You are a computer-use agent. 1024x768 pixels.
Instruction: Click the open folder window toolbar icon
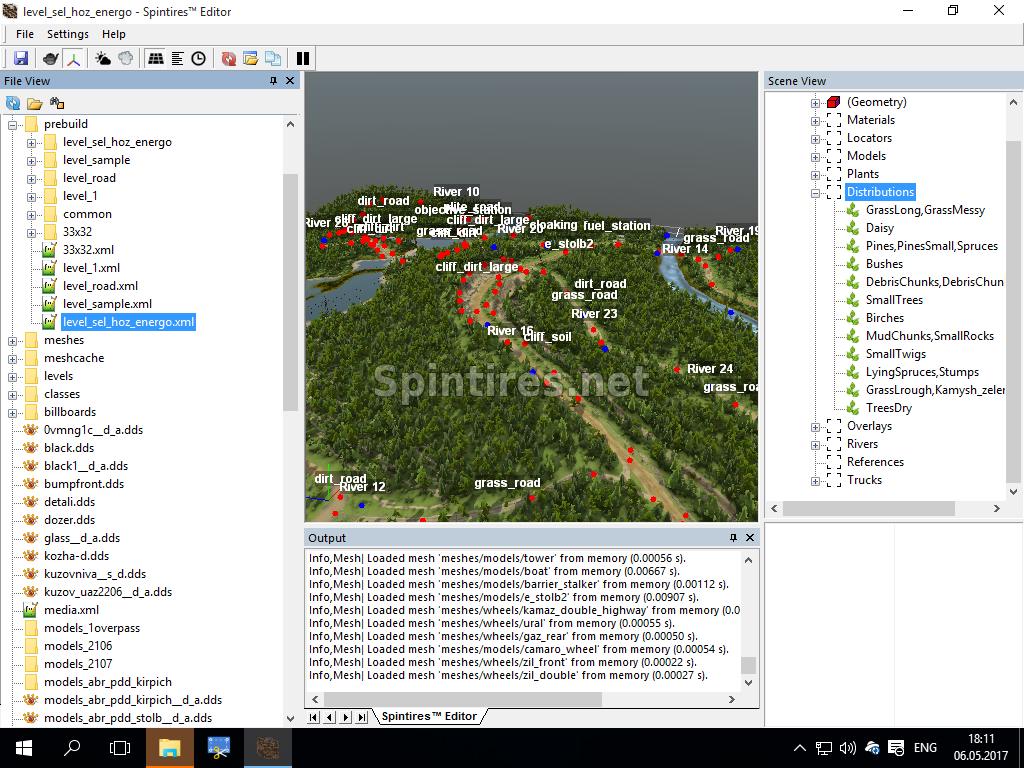click(x=251, y=58)
